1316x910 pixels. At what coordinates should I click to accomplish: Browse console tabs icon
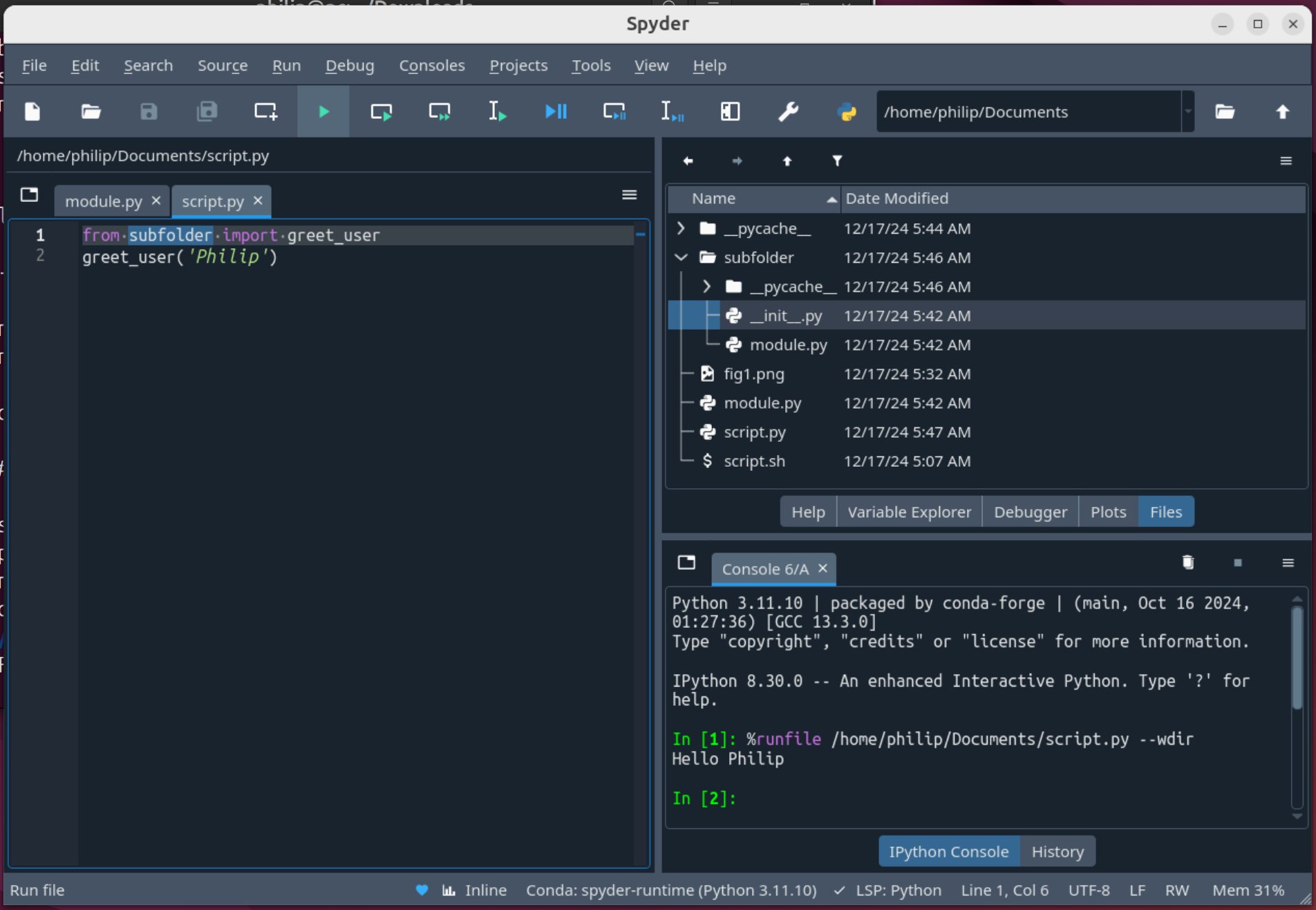pos(686,562)
